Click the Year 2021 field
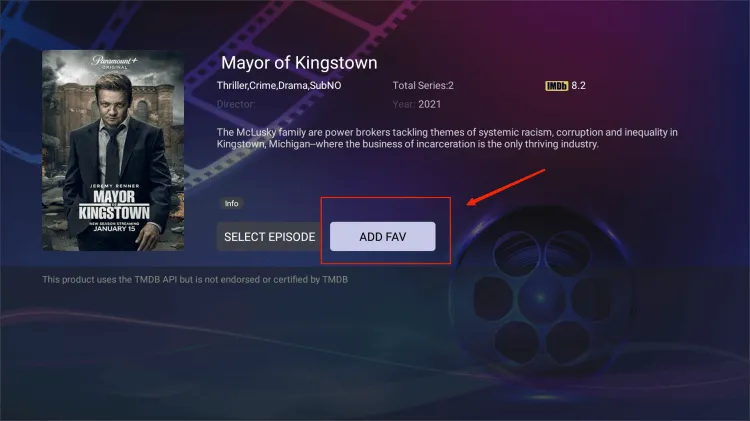This screenshot has height=421, width=750. [417, 104]
